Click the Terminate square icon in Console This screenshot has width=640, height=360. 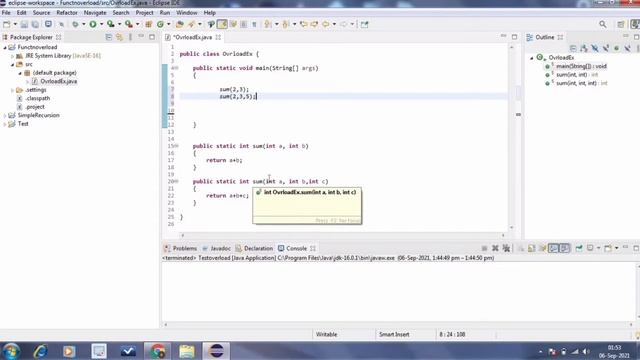pos(484,248)
